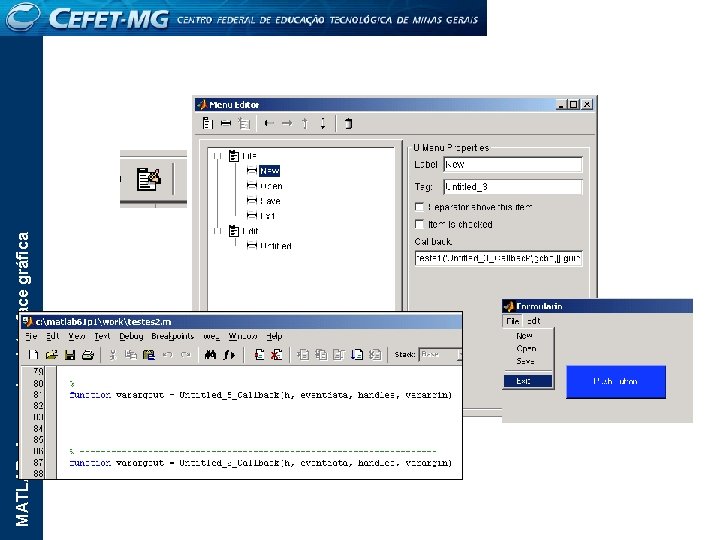The width and height of the screenshot is (720, 540).
Task: Collapse the File menu tree node
Action: pyautogui.click(x=217, y=156)
